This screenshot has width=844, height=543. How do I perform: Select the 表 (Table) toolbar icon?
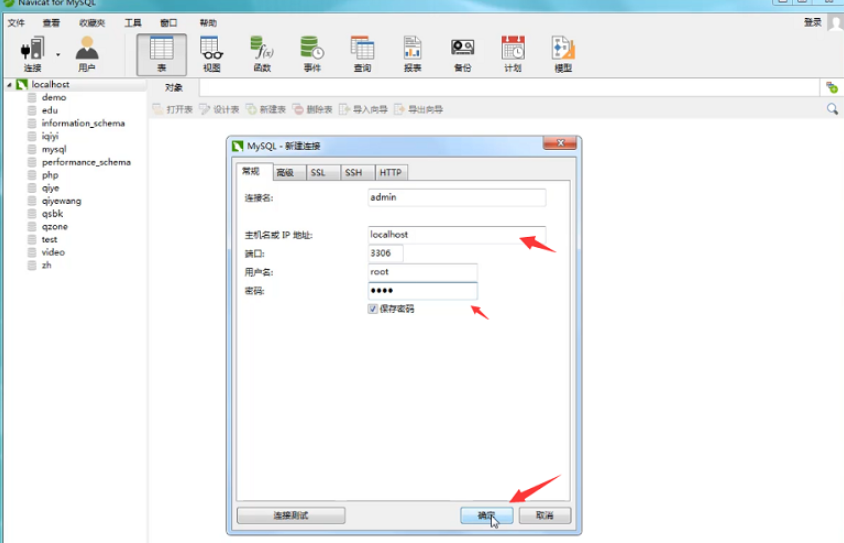tap(161, 54)
